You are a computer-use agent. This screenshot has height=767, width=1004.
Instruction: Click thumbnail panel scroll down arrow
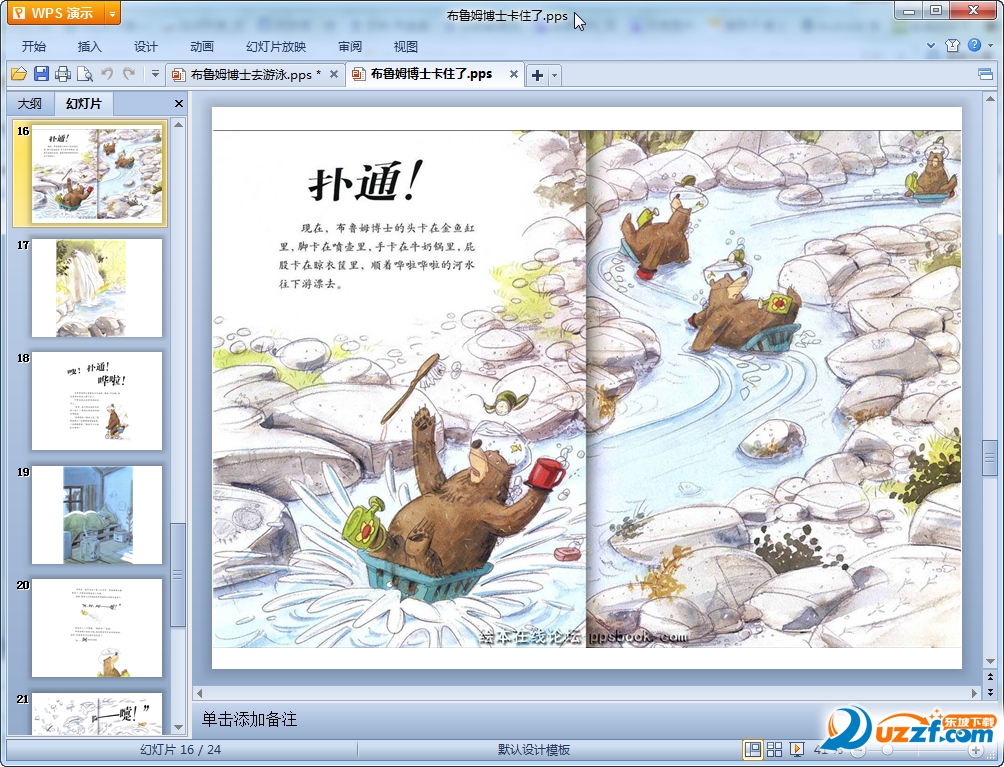click(x=179, y=727)
